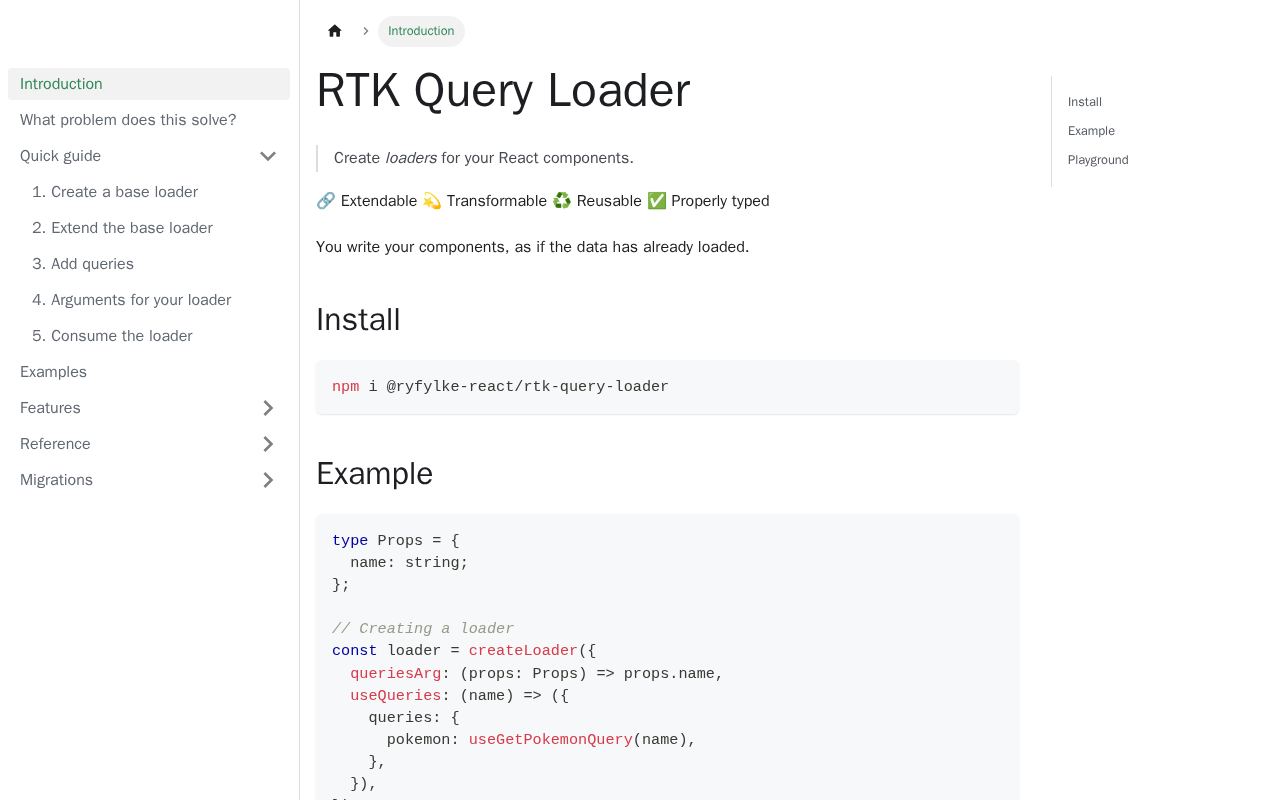Jump to Example in table of contents

[x=1091, y=131]
